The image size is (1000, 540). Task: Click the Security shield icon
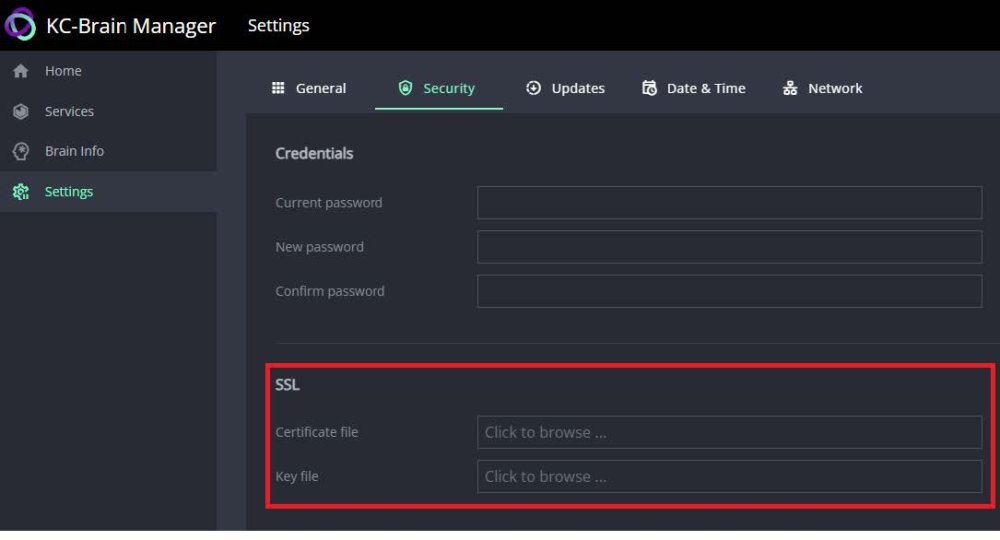pos(405,88)
